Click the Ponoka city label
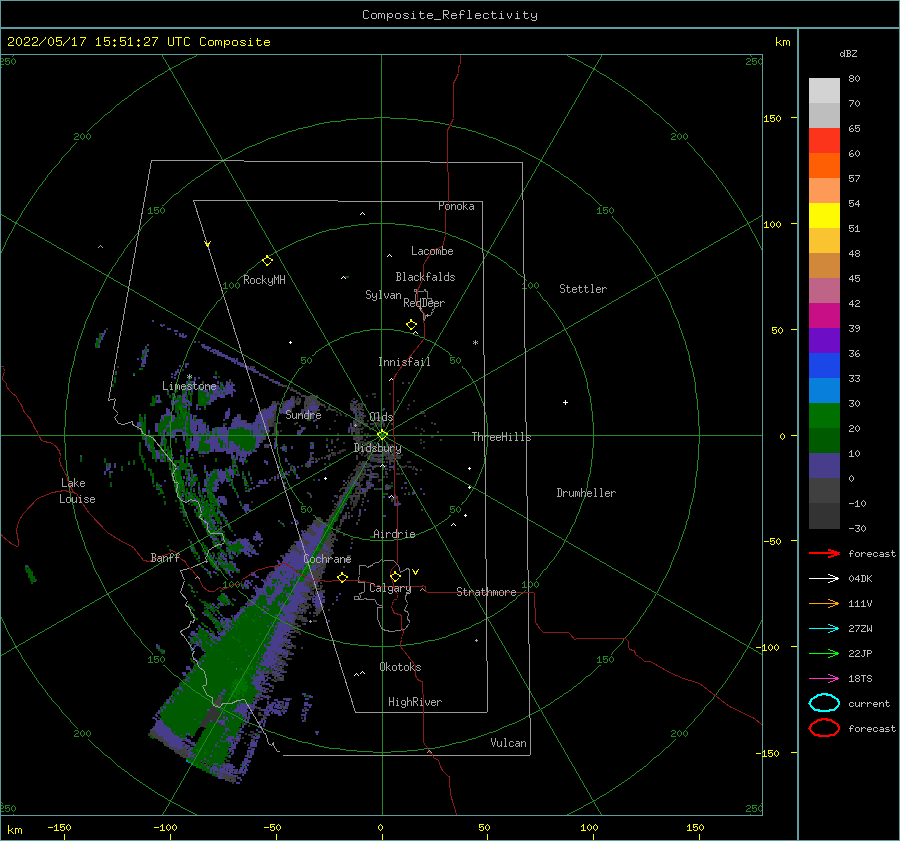Screen dimensions: 900x841 456,206
